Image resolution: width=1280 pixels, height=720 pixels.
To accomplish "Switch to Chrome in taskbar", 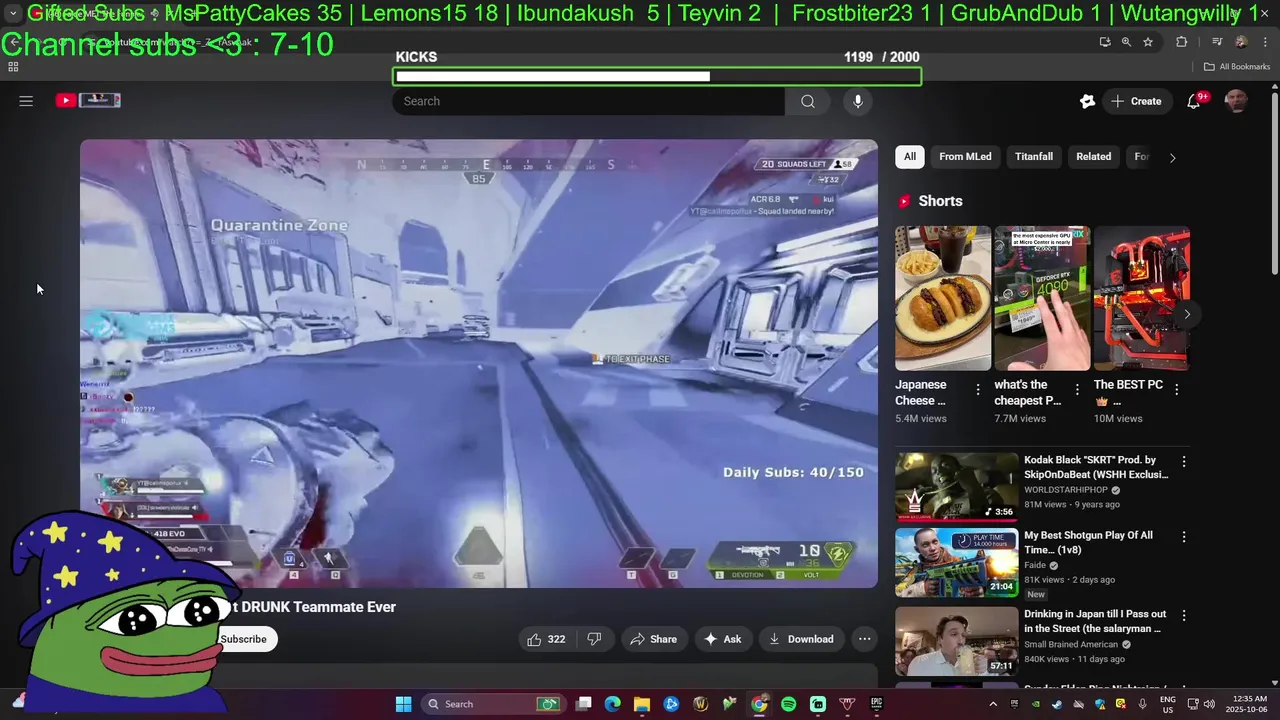I will 759,704.
